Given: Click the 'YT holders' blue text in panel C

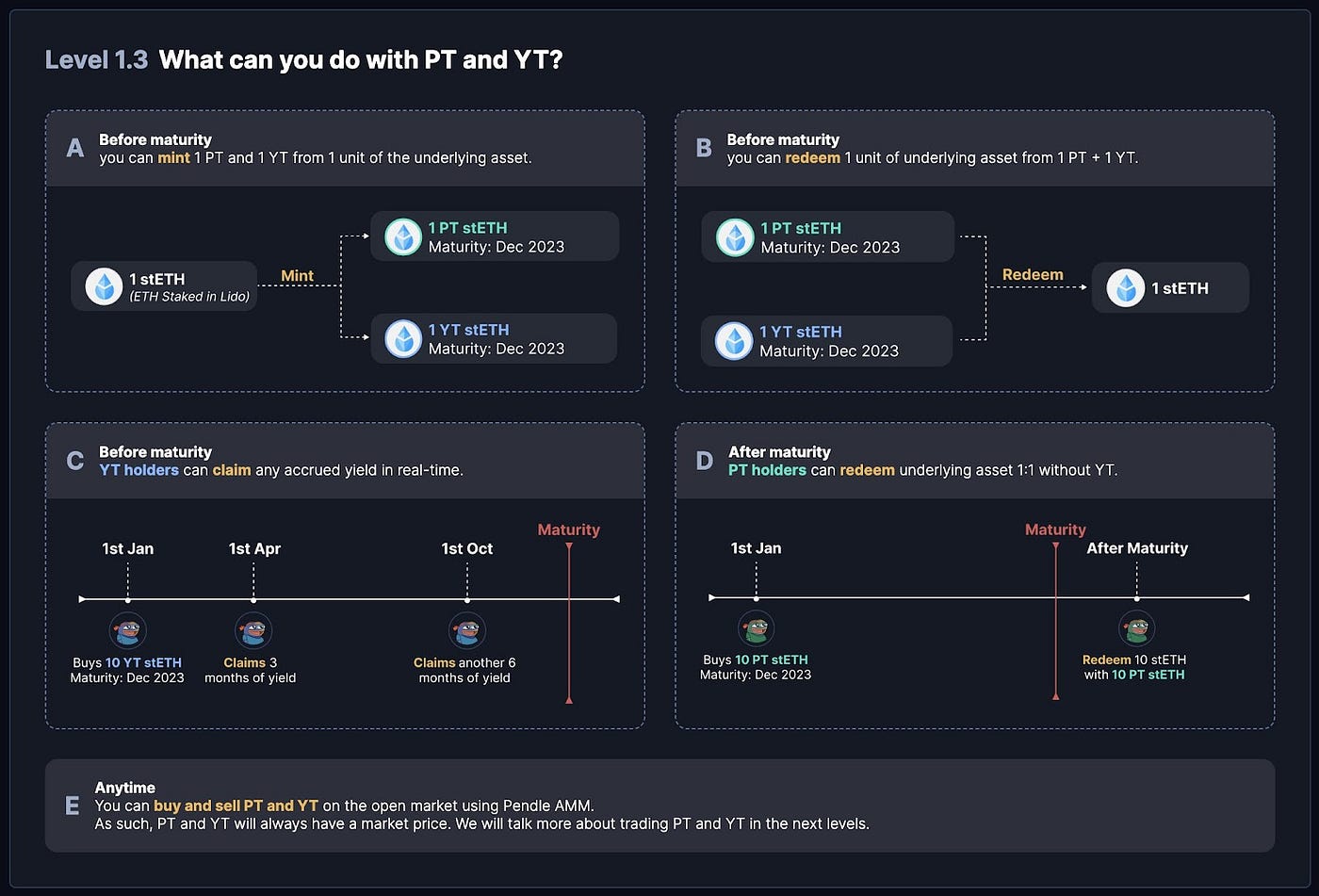Looking at the screenshot, I should click(138, 470).
